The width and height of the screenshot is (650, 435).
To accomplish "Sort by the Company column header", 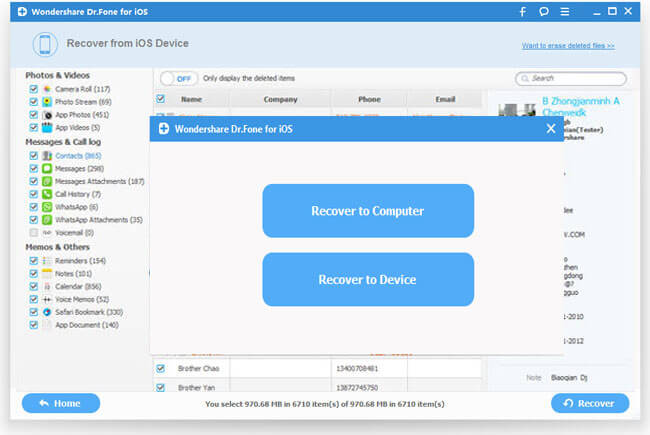I will coord(280,100).
